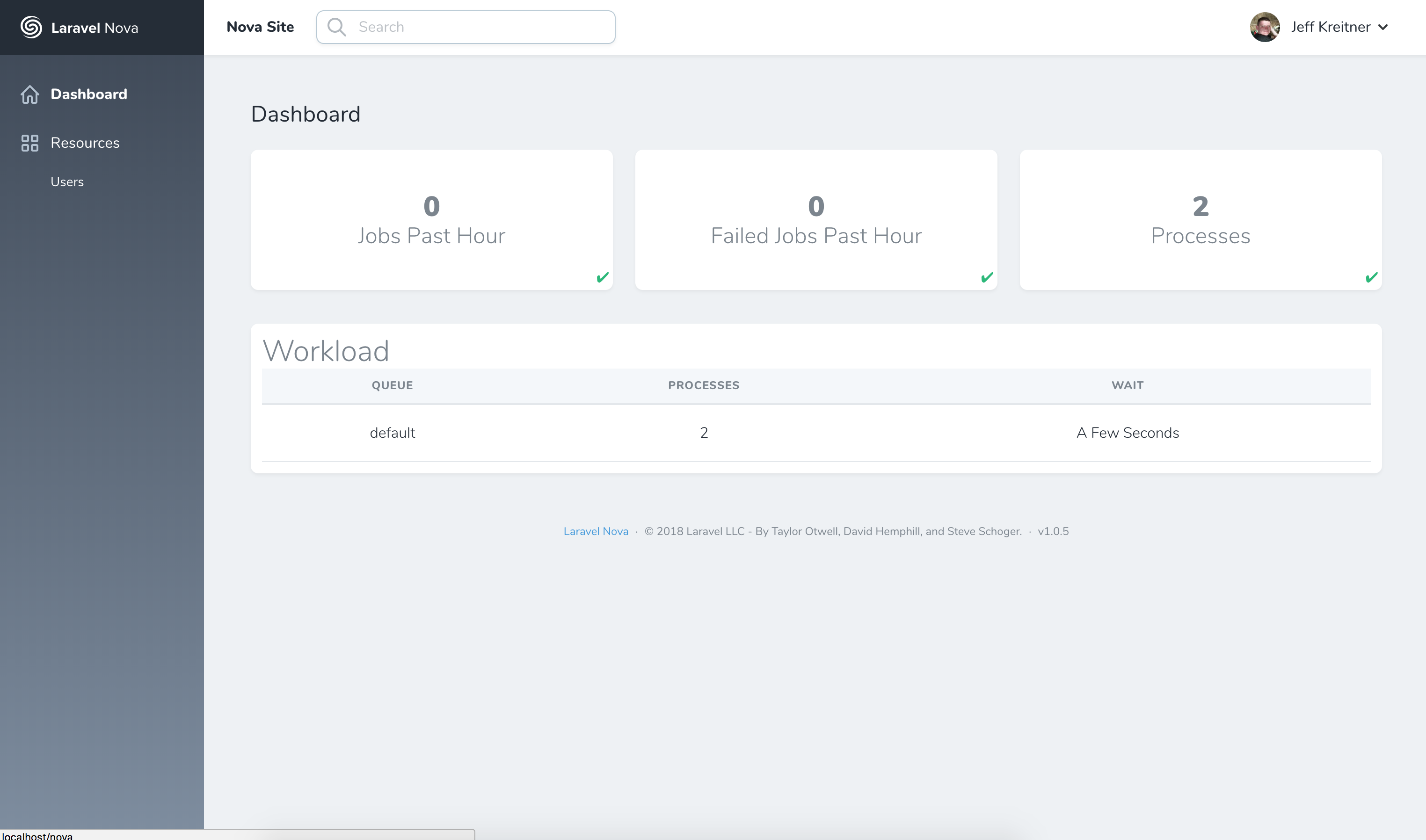Toggle the Dashboard navigation item
Image resolution: width=1426 pixels, height=840 pixels.
(89, 93)
